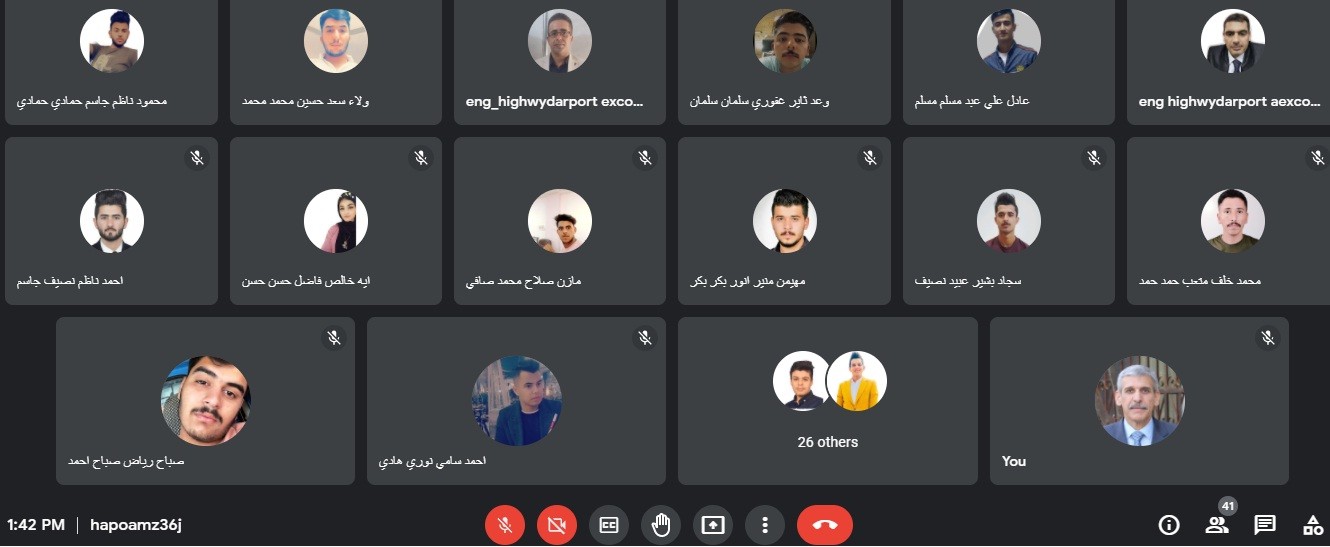The height and width of the screenshot is (547, 1330).
Task: Click the meeting code hapoamz36j
Action: (136, 524)
